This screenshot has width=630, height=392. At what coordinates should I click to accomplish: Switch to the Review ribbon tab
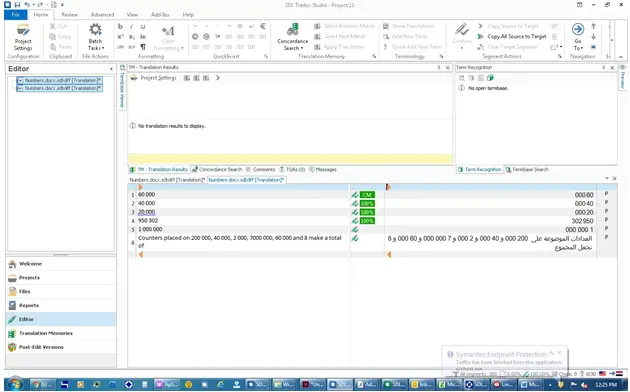tap(69, 14)
